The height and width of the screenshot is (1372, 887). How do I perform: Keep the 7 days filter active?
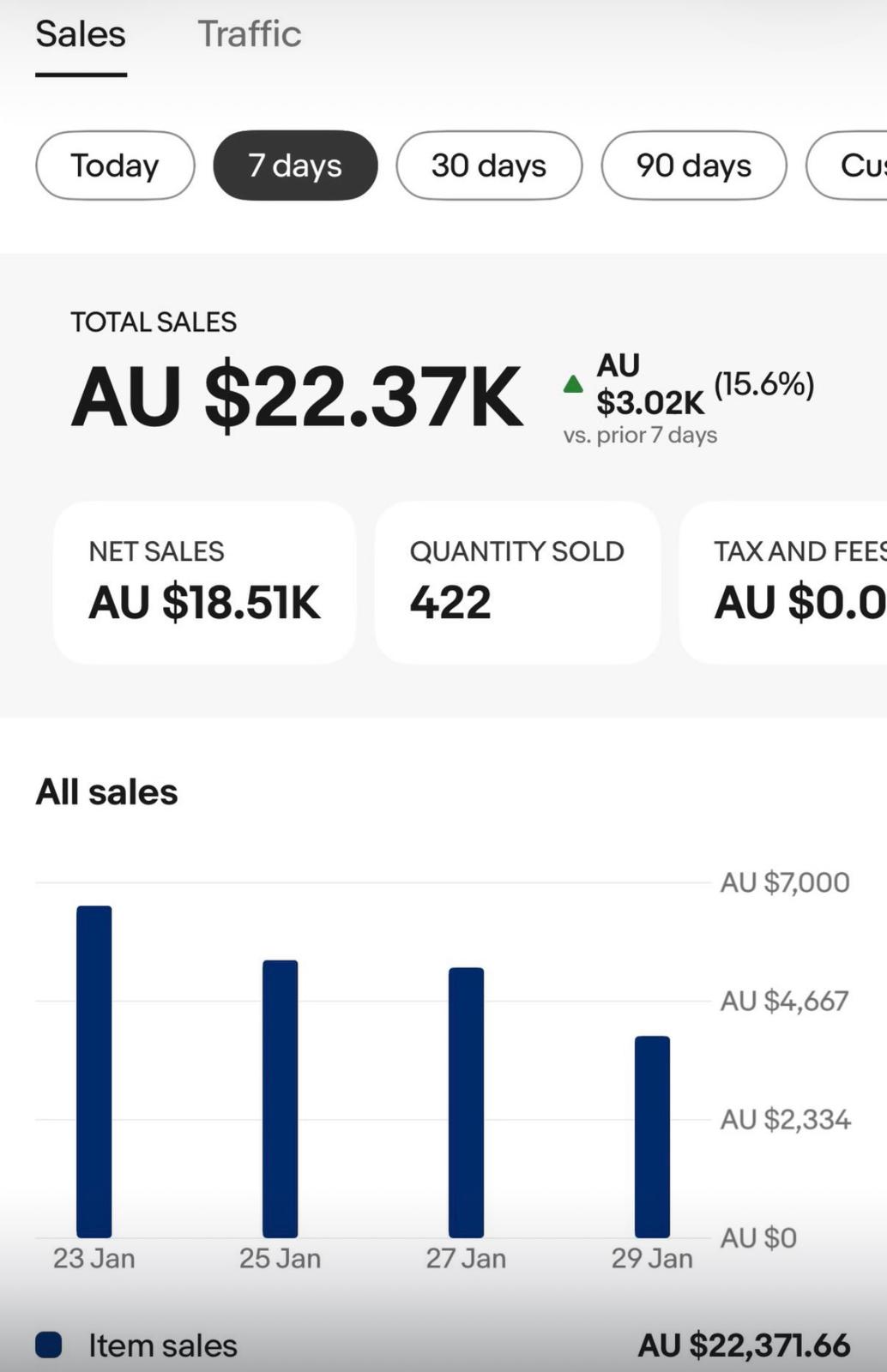coord(294,165)
